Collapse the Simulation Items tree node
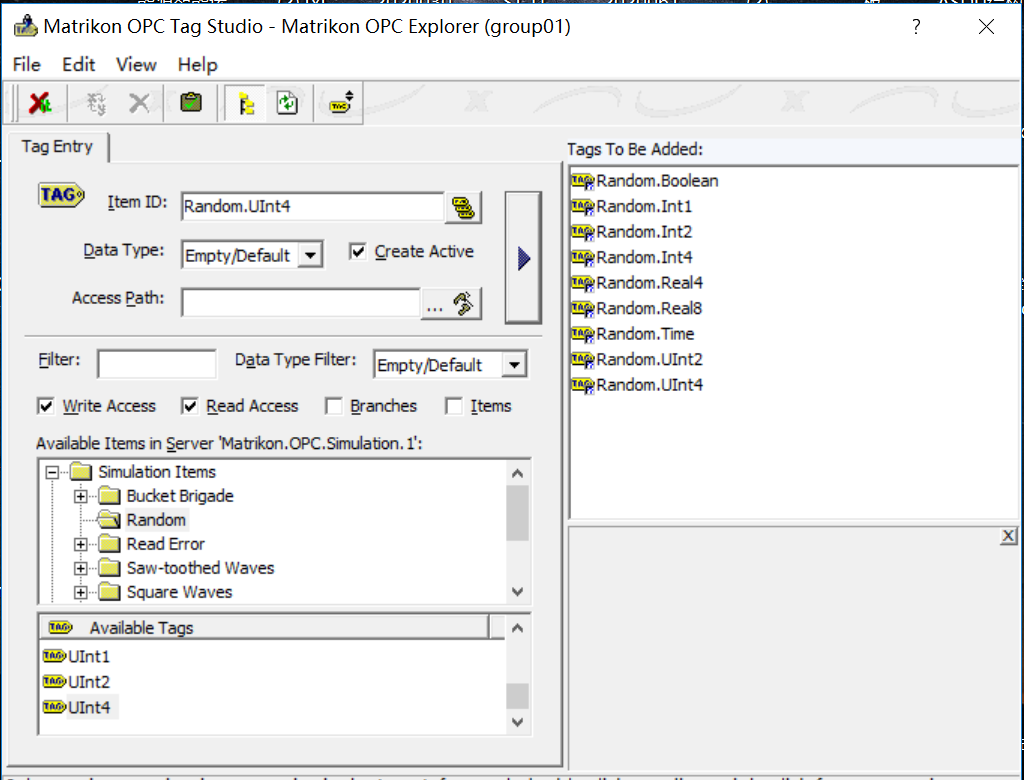The image size is (1024, 780). (x=52, y=472)
